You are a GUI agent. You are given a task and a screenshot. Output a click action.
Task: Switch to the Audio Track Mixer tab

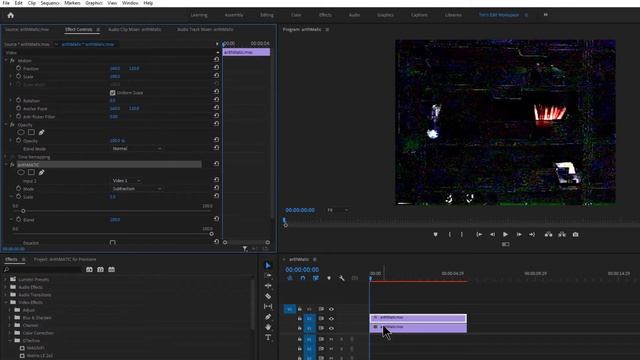tap(205, 29)
